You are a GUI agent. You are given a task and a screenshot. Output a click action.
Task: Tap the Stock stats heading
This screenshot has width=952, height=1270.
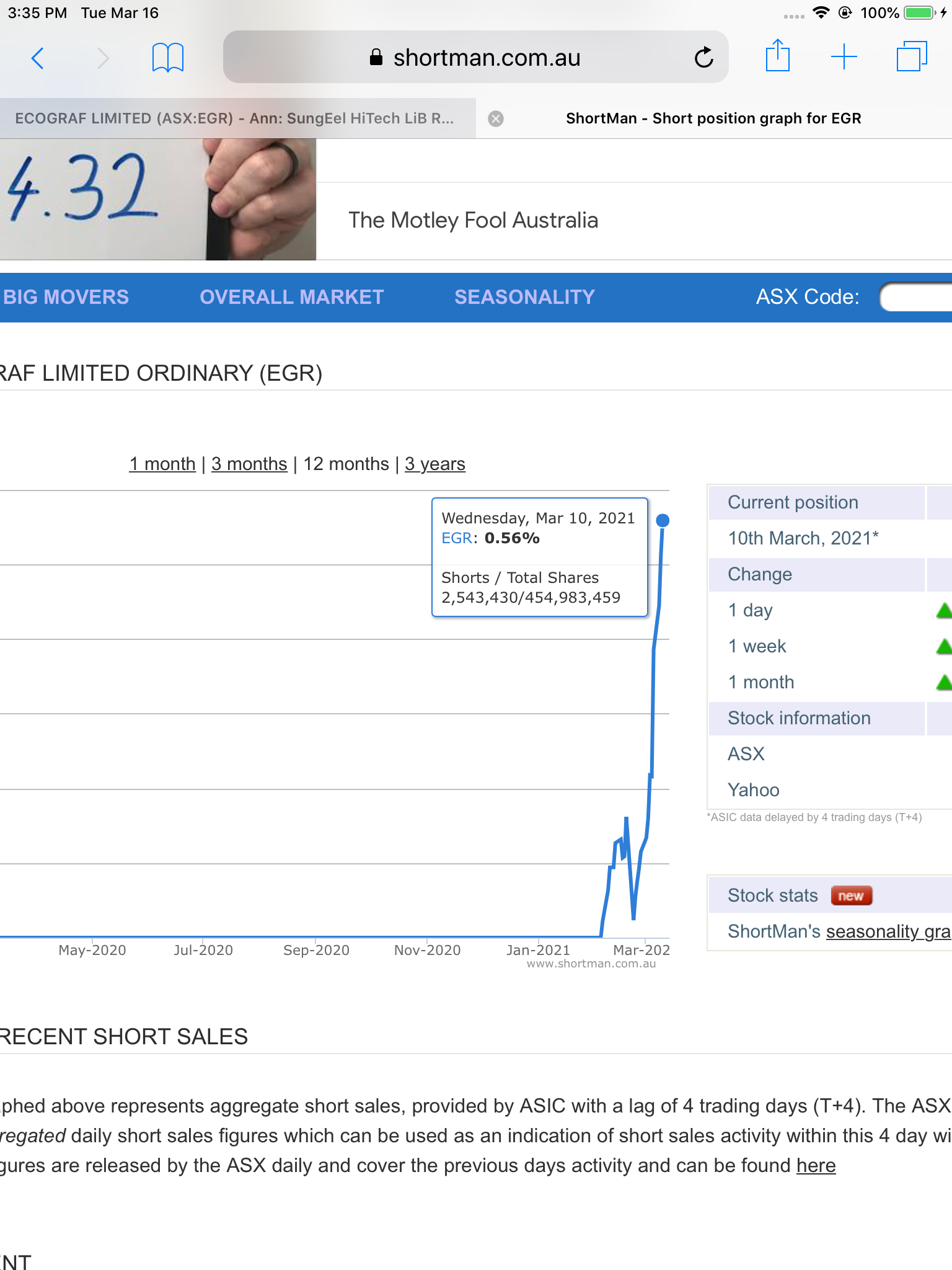[x=772, y=895]
